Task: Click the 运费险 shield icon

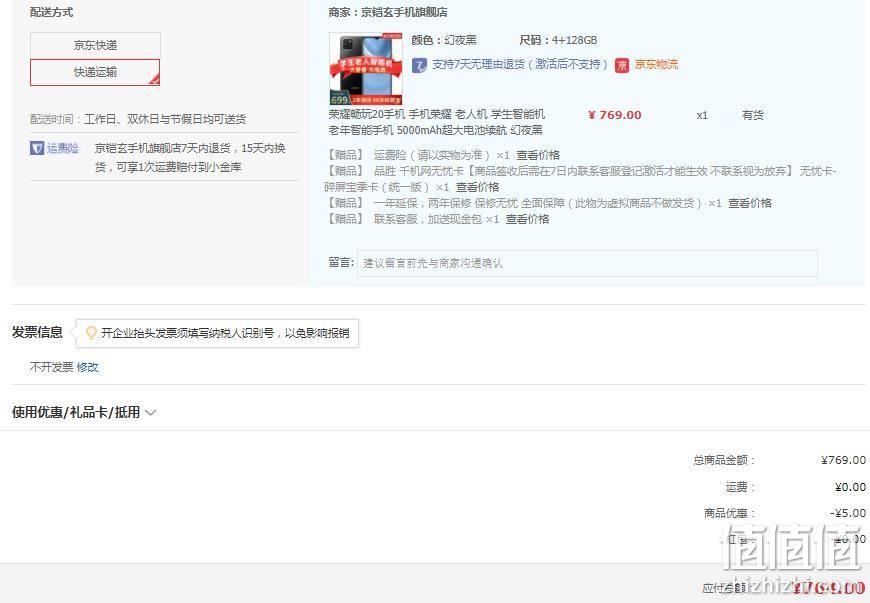Action: pos(37,148)
